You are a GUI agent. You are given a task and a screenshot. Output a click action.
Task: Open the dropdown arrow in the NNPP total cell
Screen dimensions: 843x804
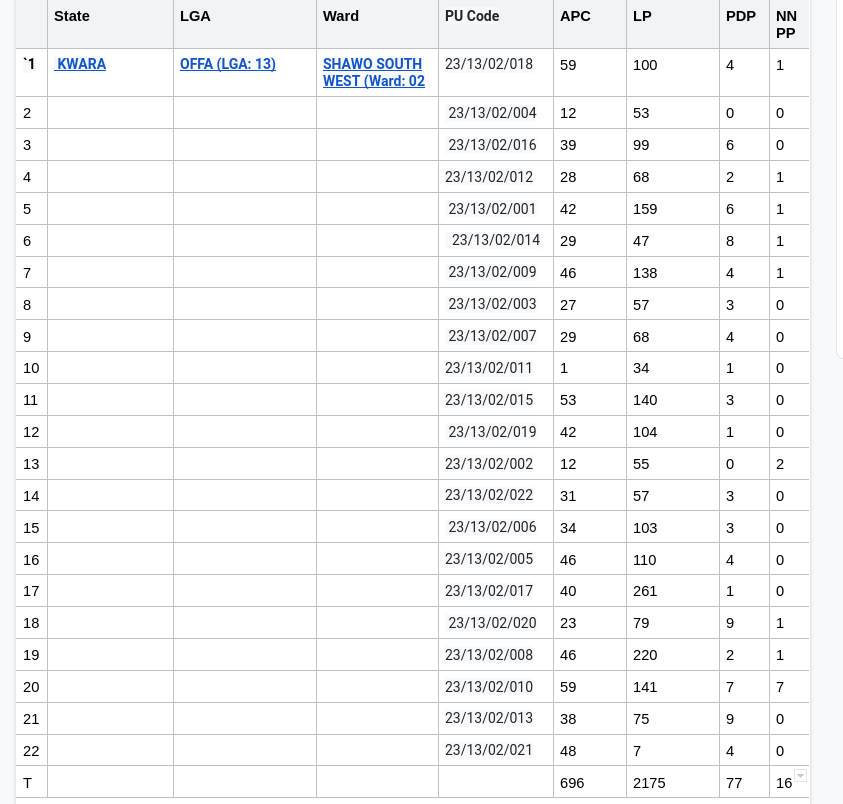tap(801, 776)
